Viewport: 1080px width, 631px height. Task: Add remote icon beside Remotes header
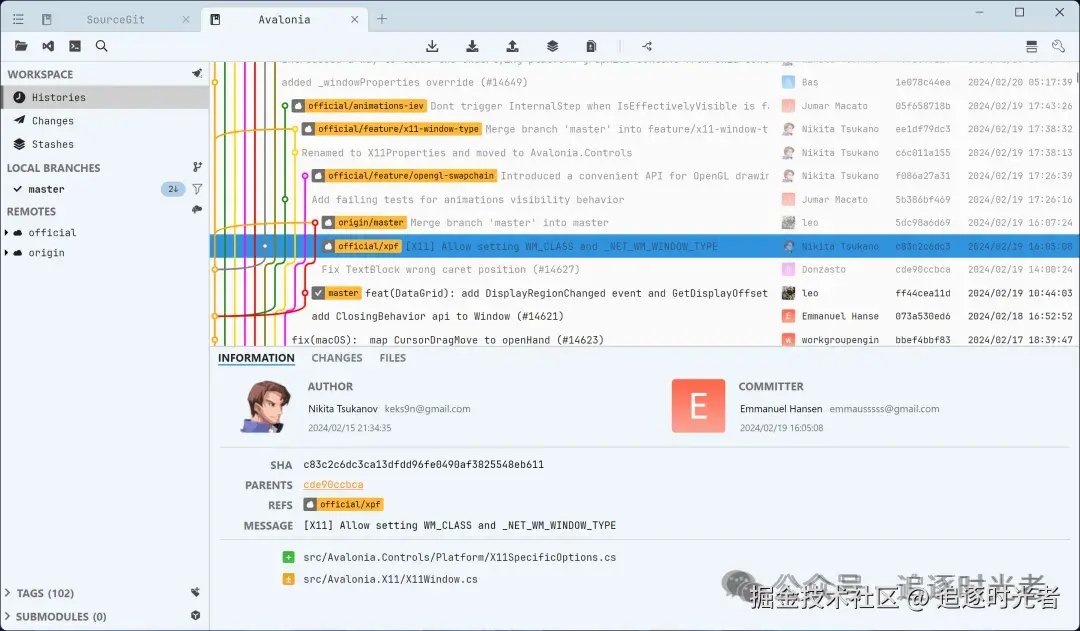click(x=197, y=209)
